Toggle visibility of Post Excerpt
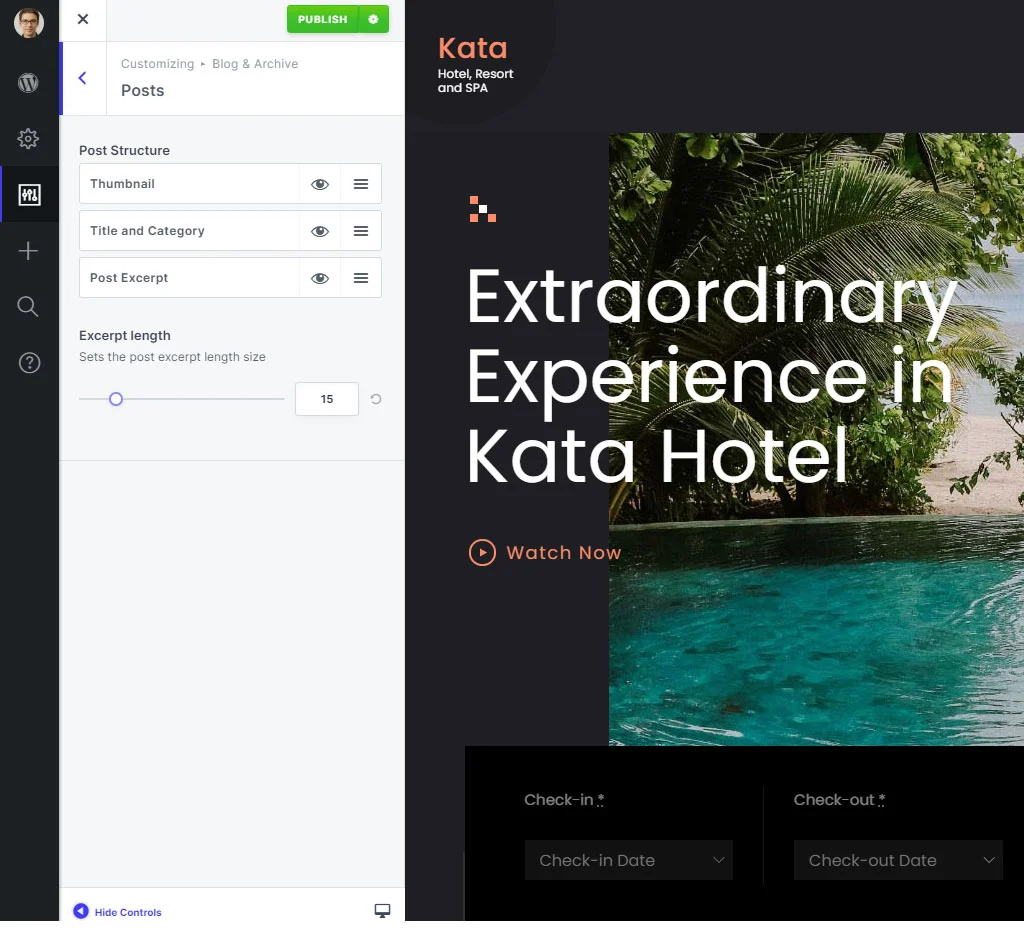This screenshot has height=933, width=1024. pos(319,278)
